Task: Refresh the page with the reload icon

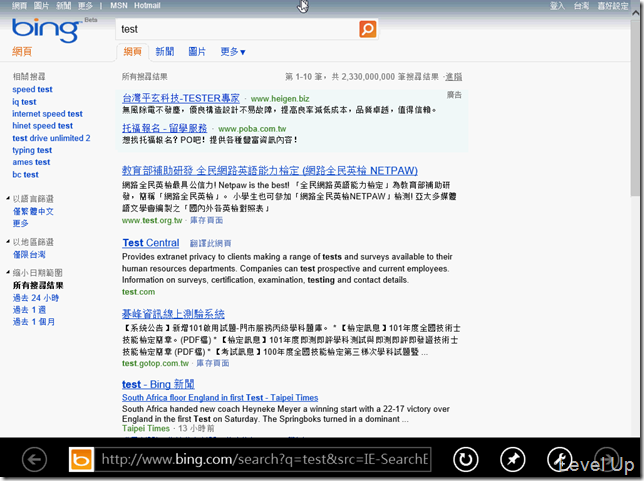Action: tap(466, 459)
